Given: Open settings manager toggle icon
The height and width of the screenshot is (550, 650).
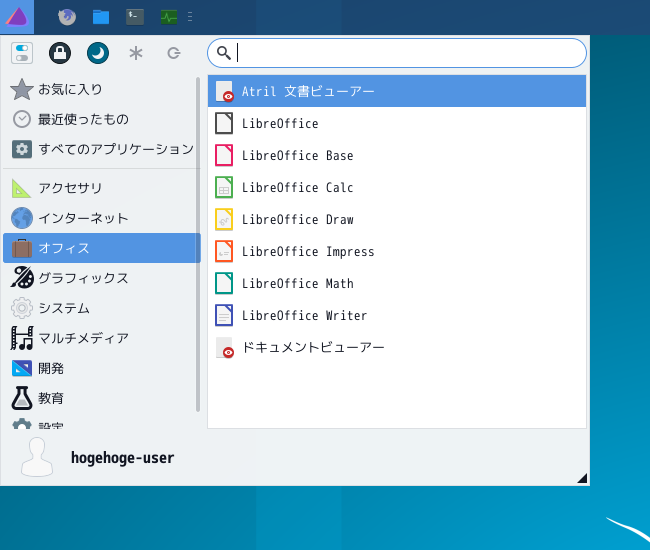Looking at the screenshot, I should [x=22, y=53].
